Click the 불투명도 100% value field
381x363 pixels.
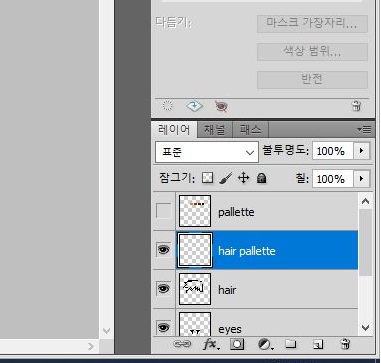coord(333,151)
